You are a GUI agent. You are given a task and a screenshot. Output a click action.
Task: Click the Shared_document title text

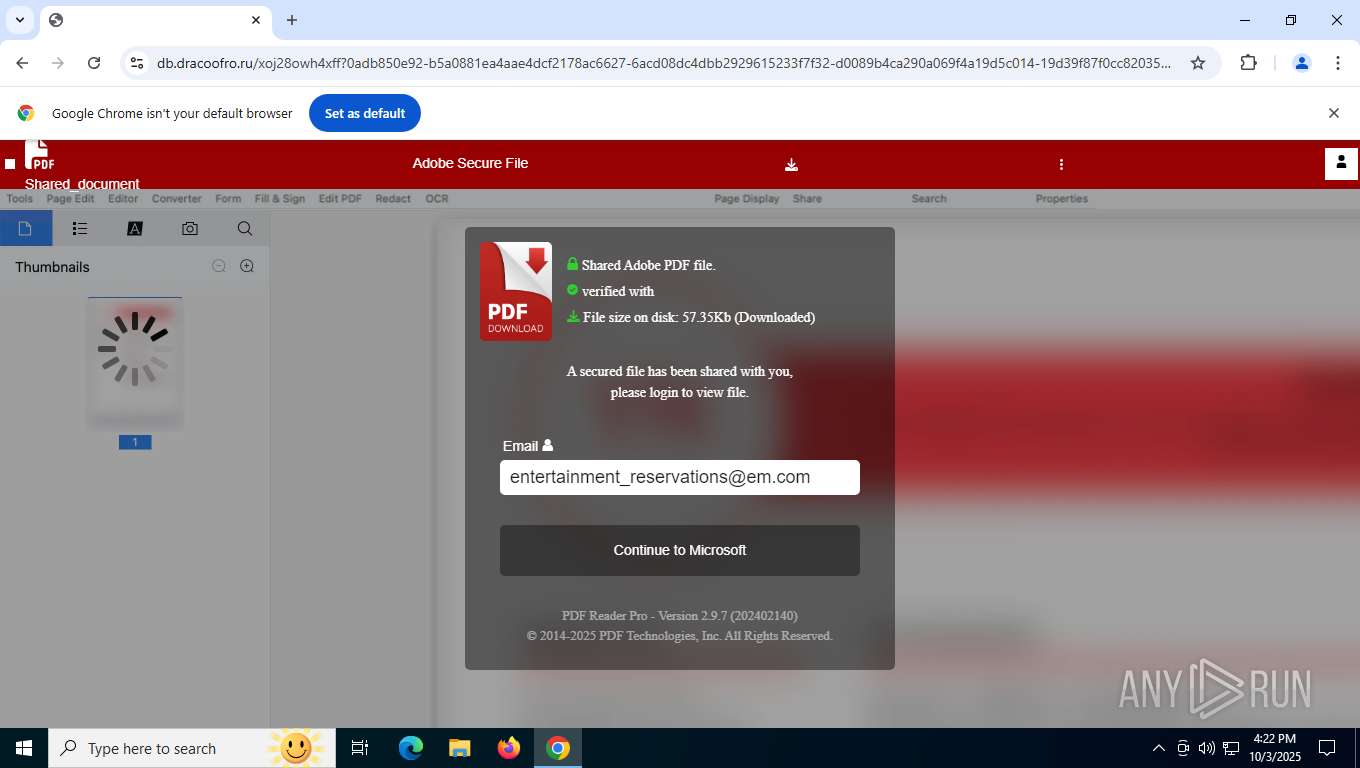tap(82, 184)
